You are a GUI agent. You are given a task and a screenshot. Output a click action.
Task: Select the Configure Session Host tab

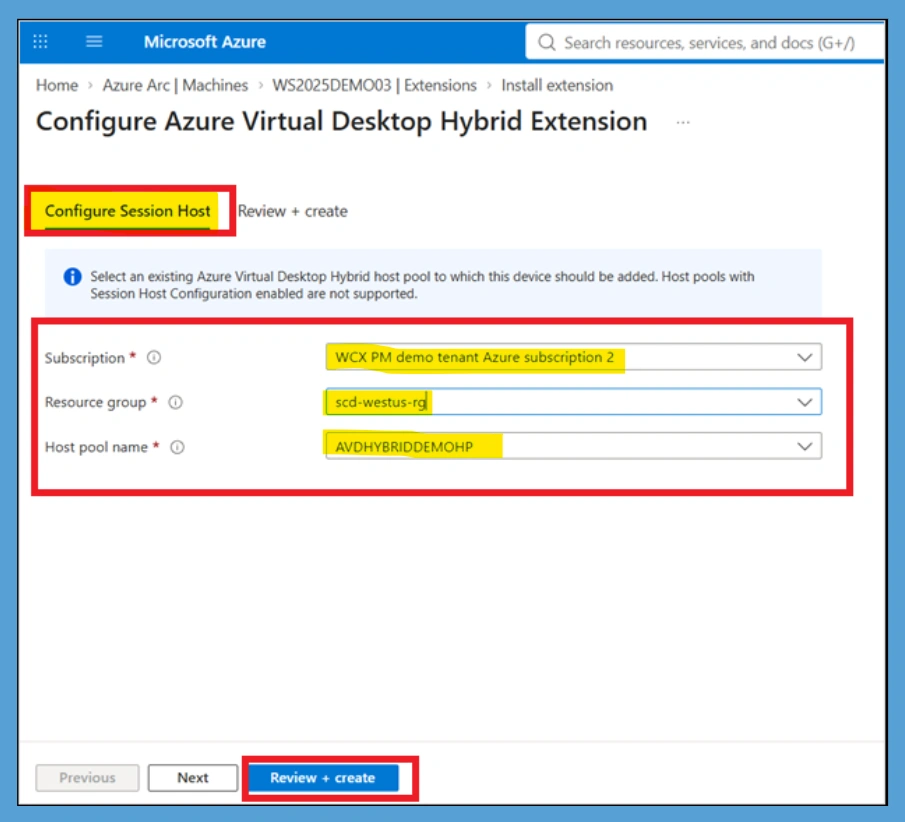pyautogui.click(x=128, y=211)
